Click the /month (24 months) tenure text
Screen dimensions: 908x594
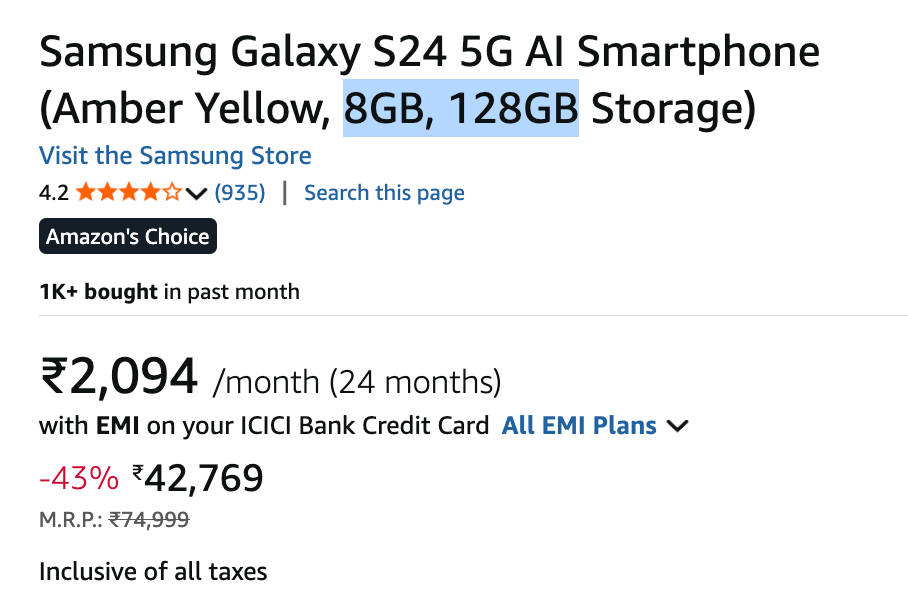click(x=357, y=381)
